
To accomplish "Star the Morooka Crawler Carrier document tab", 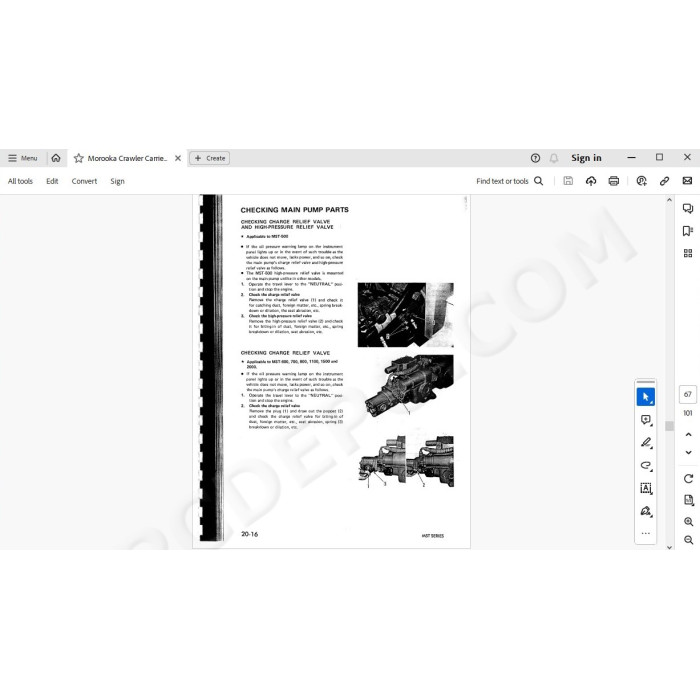I will (x=79, y=158).
